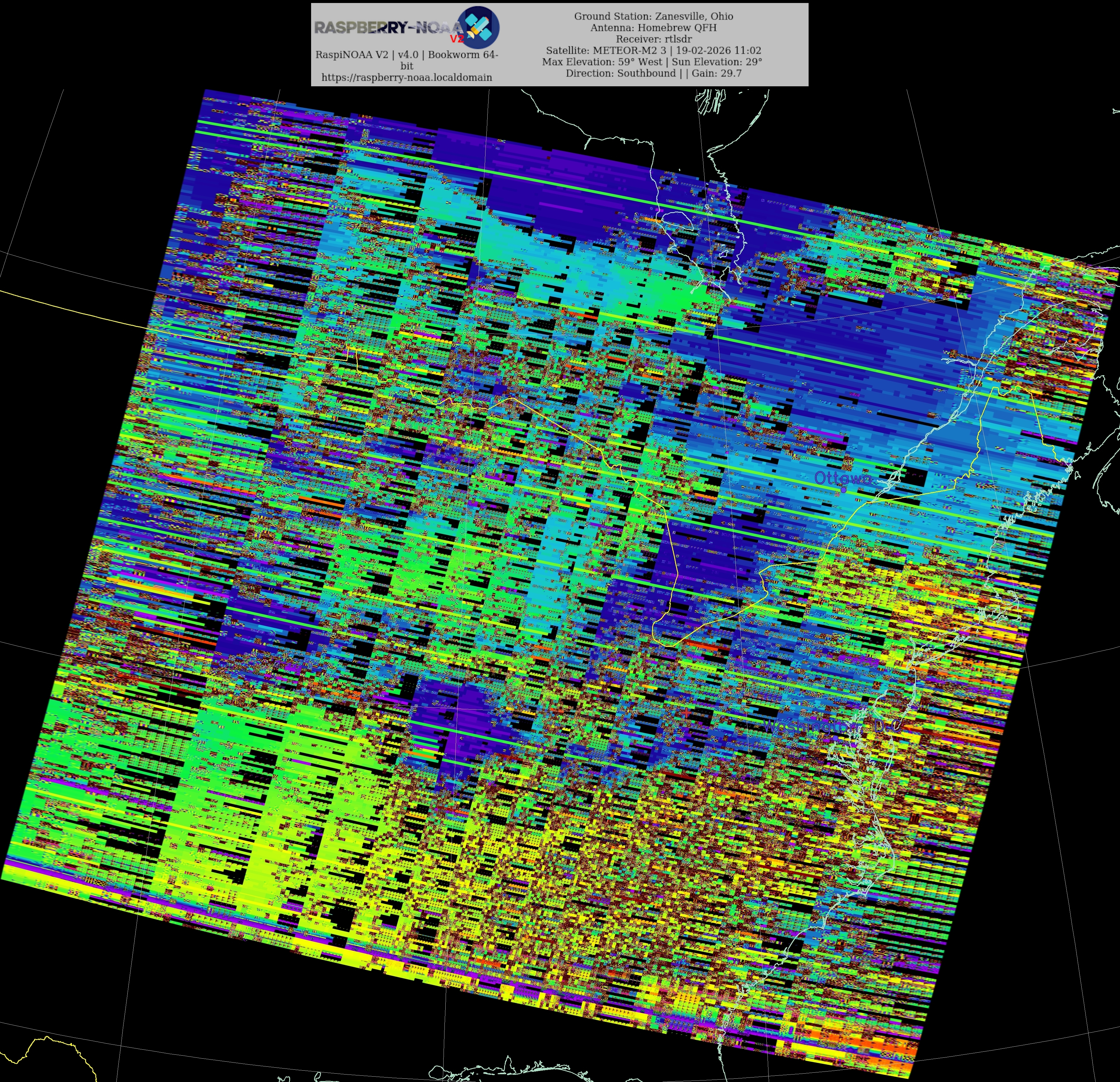This screenshot has width=1120, height=1082.
Task: Click the Bookworm 64-bit text
Action: point(463,55)
